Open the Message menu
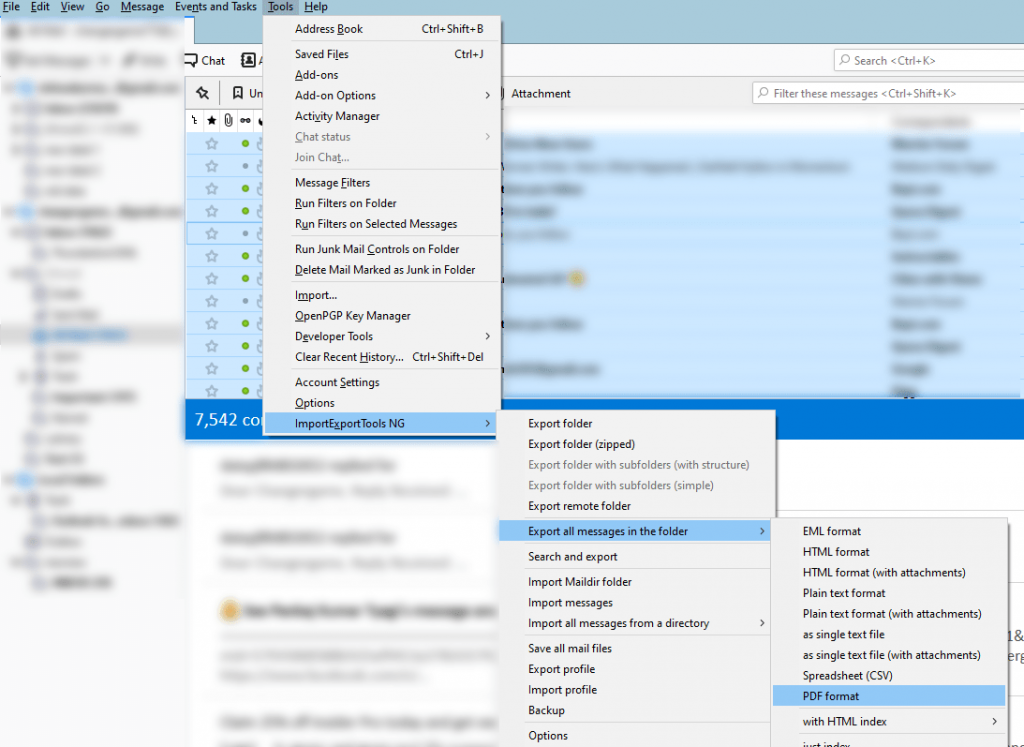 142,7
